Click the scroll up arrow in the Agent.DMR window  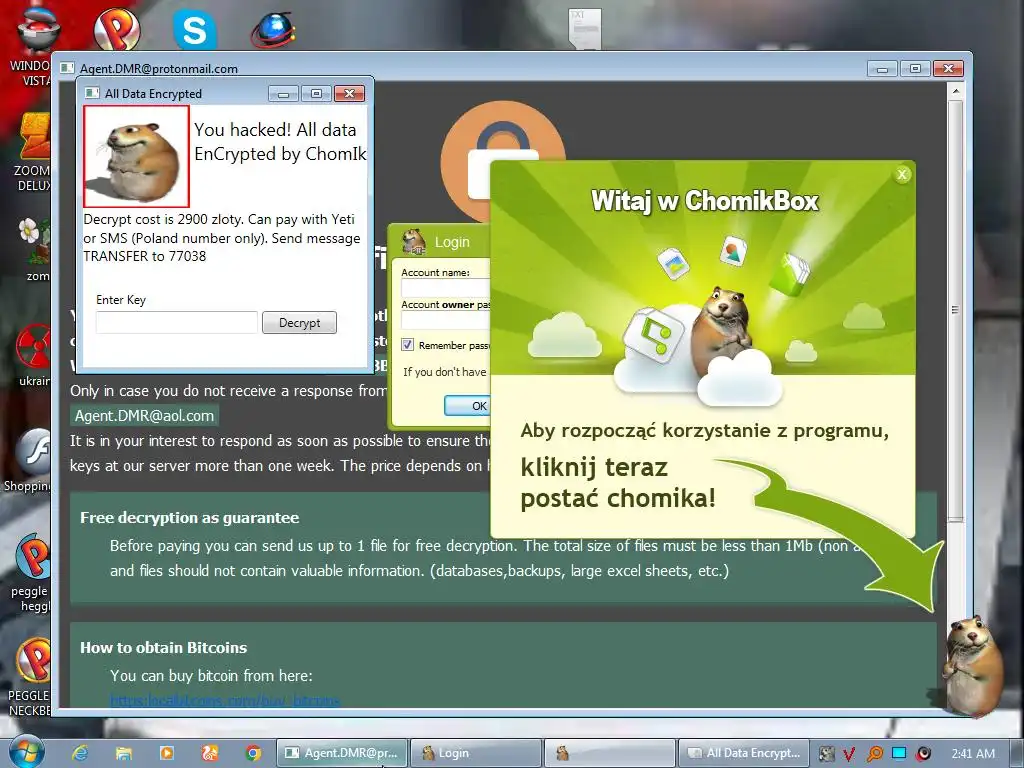pos(955,91)
